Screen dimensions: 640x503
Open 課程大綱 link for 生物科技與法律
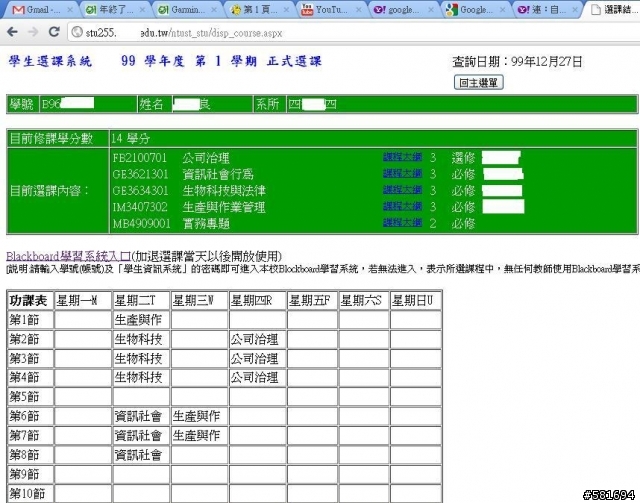pyautogui.click(x=403, y=190)
